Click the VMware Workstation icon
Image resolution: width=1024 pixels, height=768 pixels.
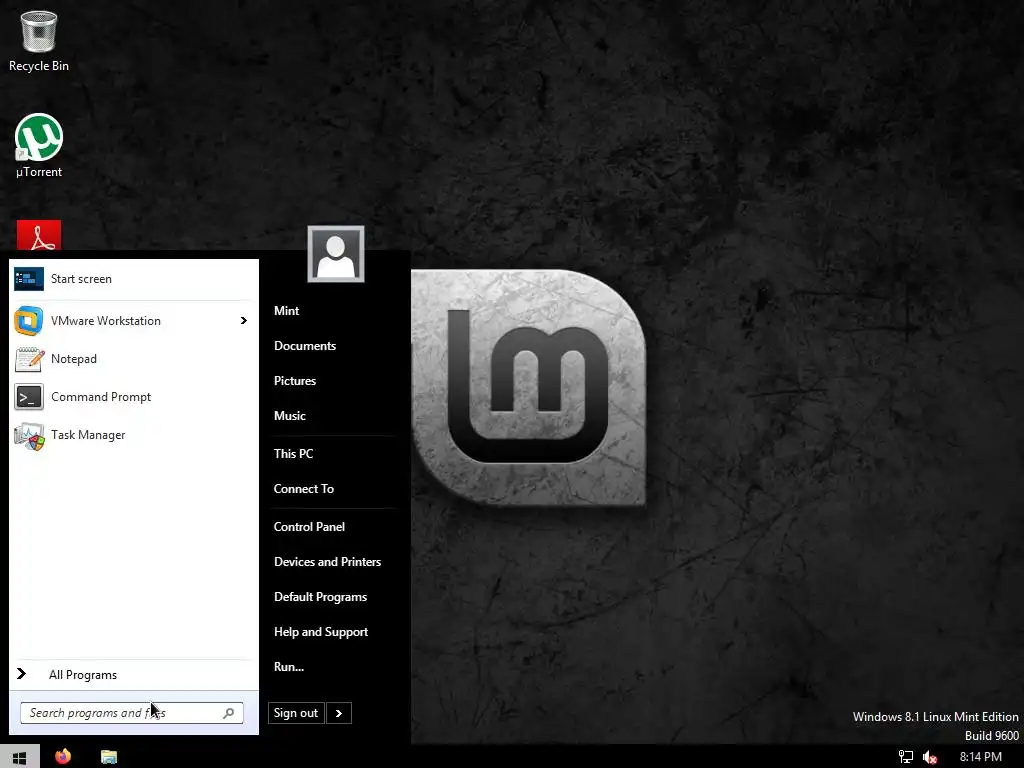coord(29,321)
